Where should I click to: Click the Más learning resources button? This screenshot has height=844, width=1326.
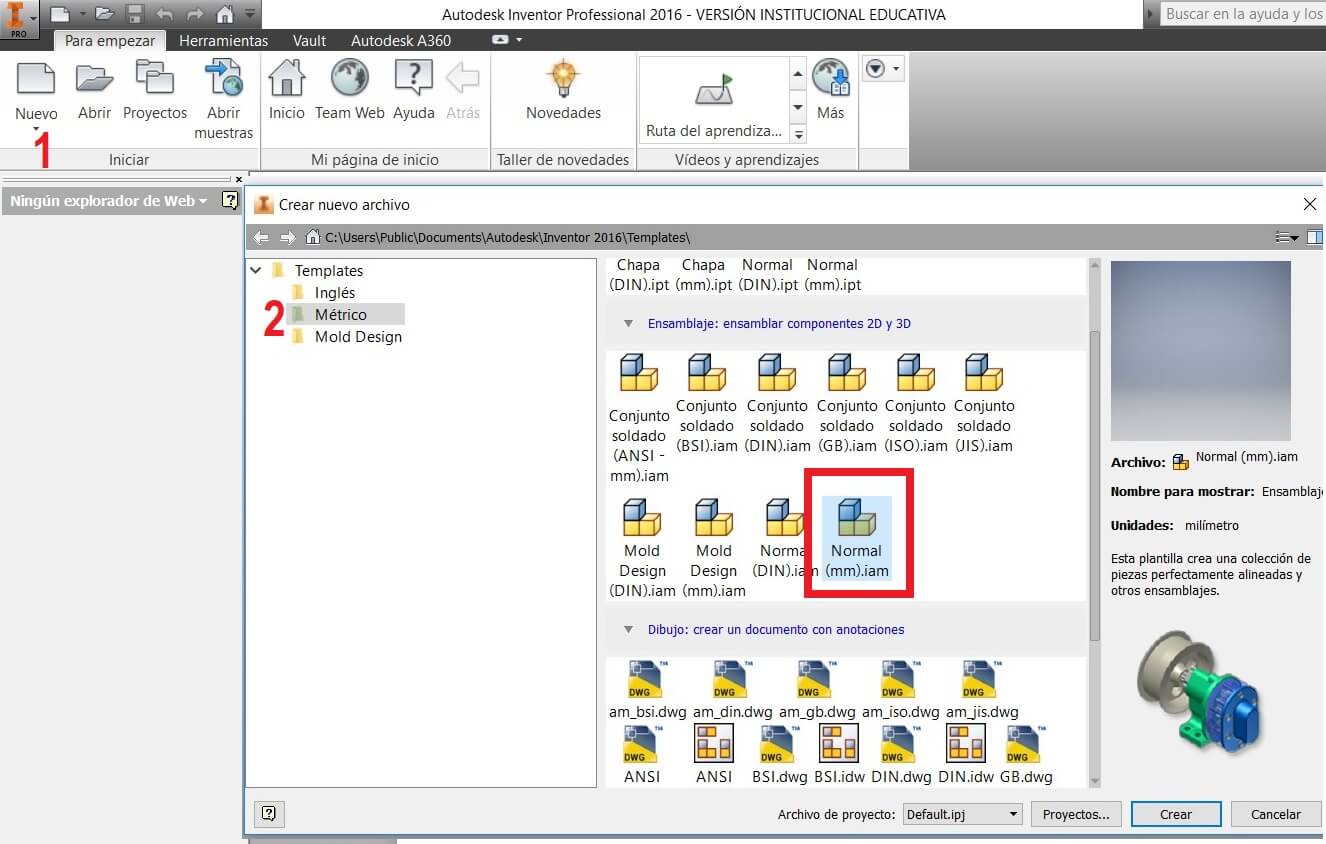point(831,91)
